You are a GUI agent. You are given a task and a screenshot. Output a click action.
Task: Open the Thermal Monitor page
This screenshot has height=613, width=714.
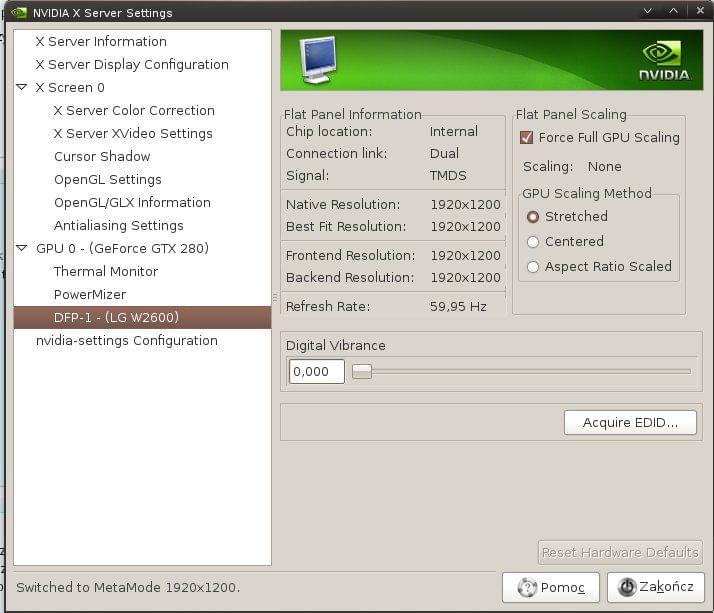[x=106, y=271]
